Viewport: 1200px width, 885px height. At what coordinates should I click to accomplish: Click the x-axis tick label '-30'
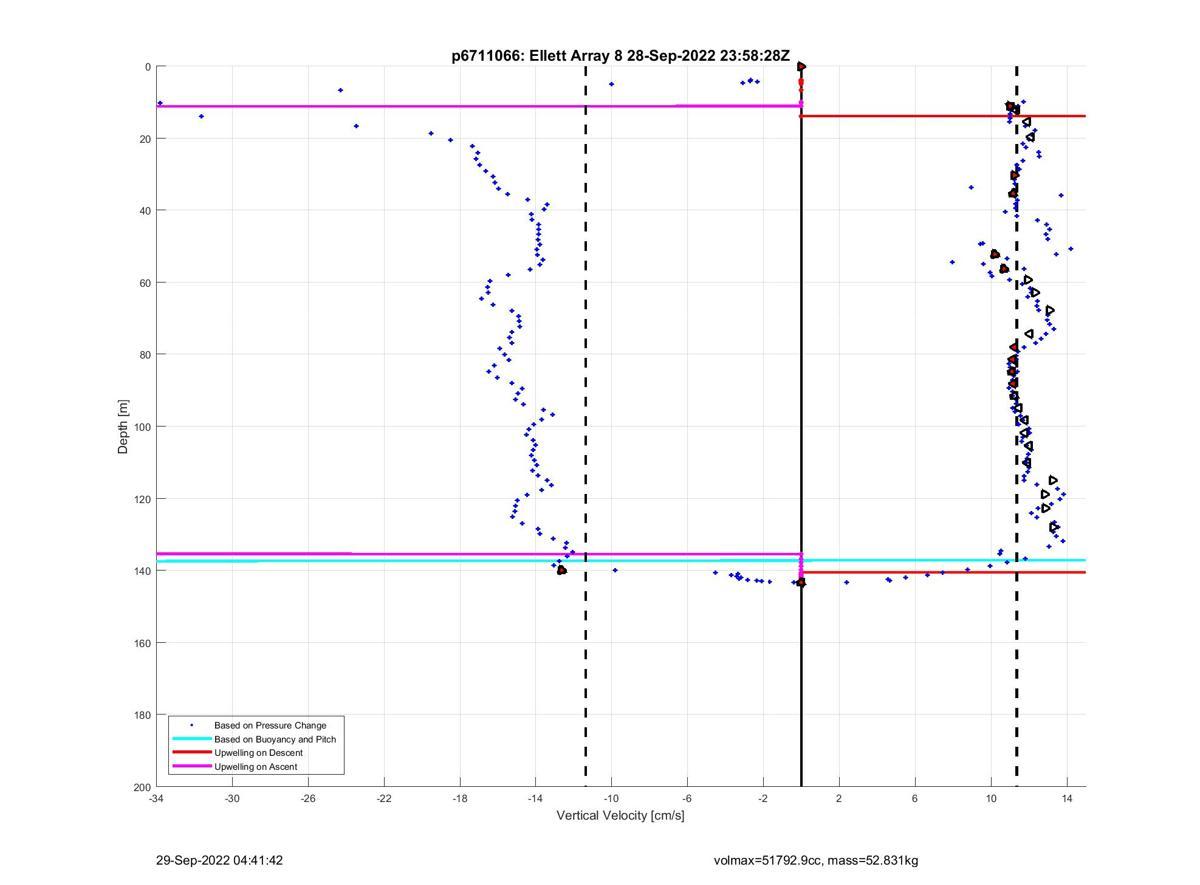[x=232, y=798]
